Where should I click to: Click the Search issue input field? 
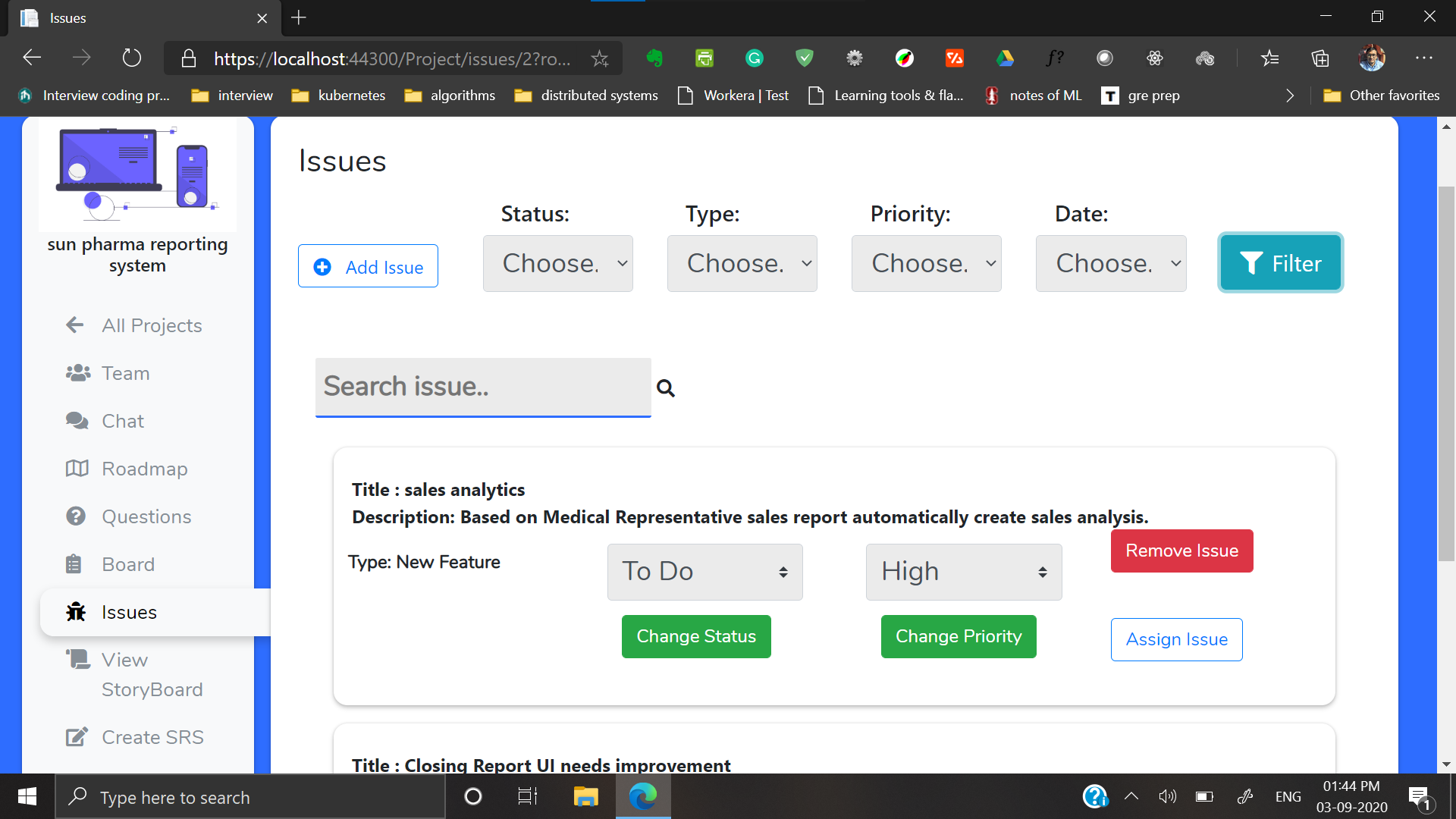(483, 387)
